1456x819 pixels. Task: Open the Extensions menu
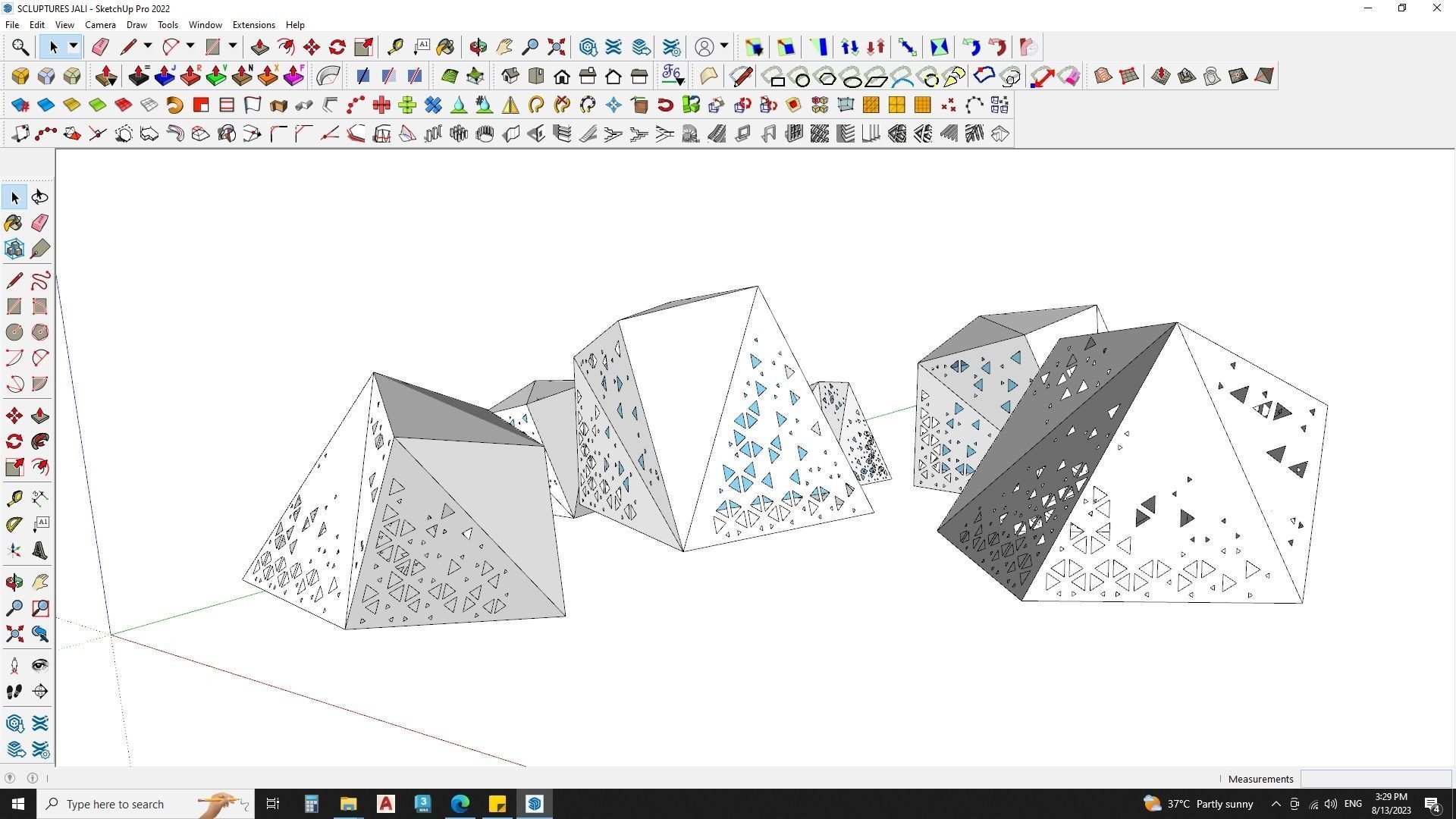coord(253,25)
